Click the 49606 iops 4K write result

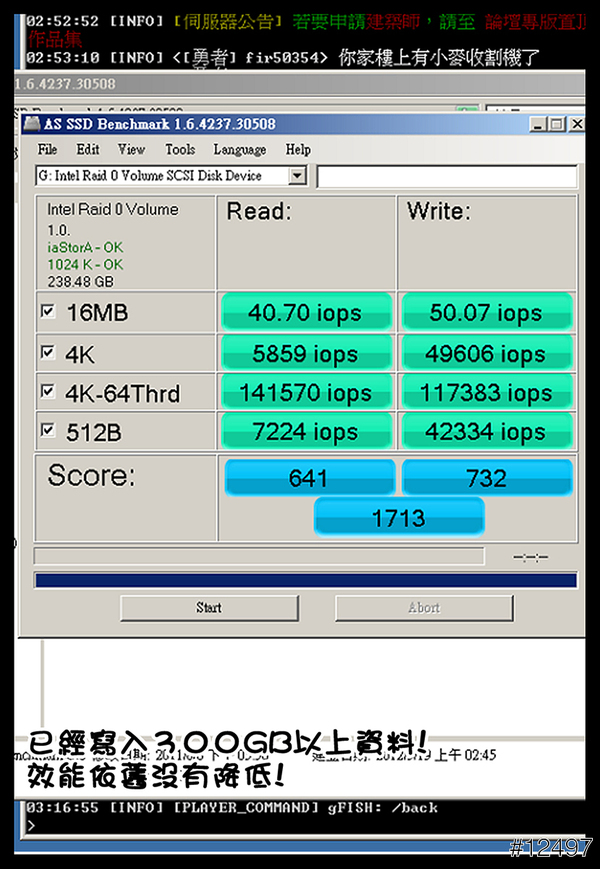486,353
